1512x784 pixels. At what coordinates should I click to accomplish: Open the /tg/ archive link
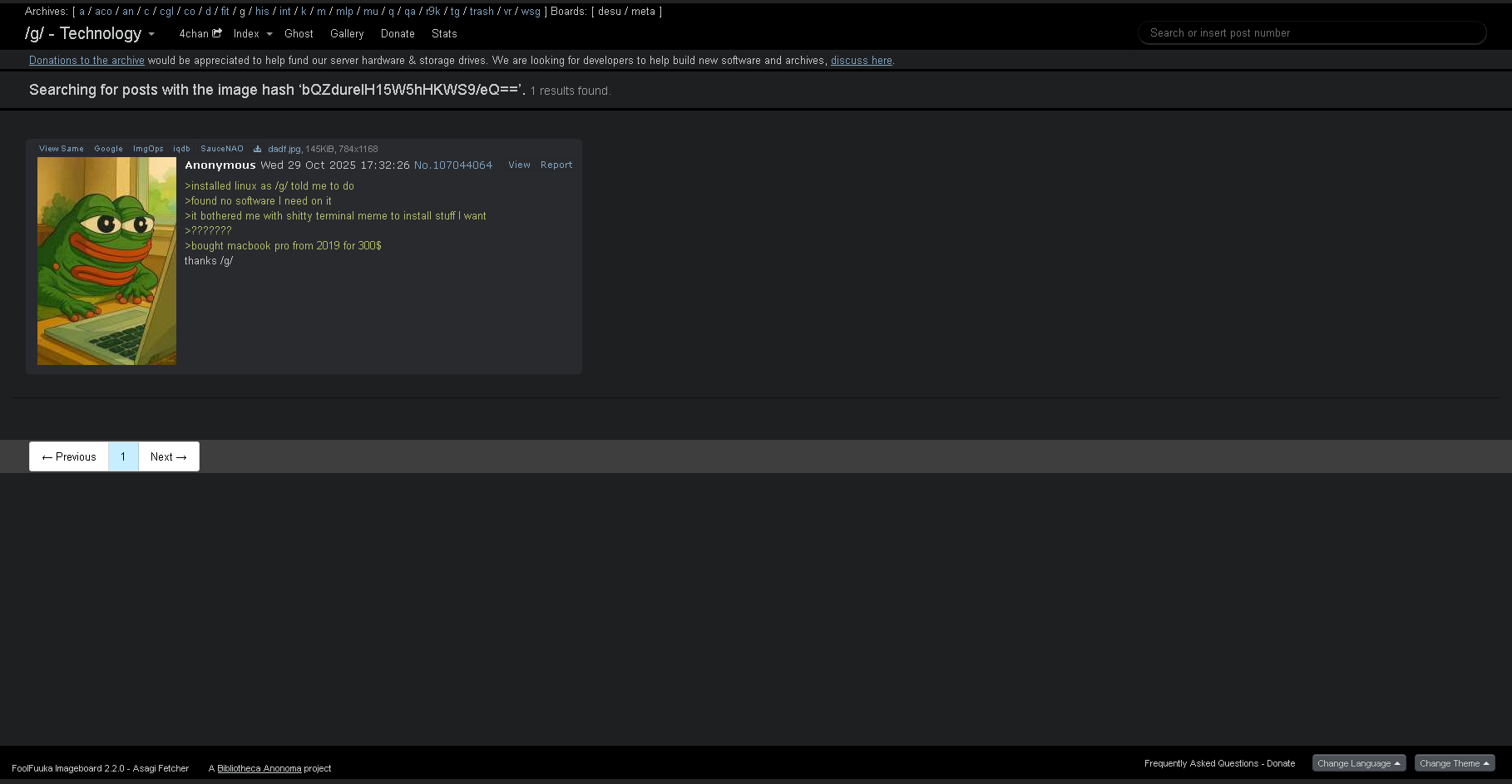tap(455, 12)
